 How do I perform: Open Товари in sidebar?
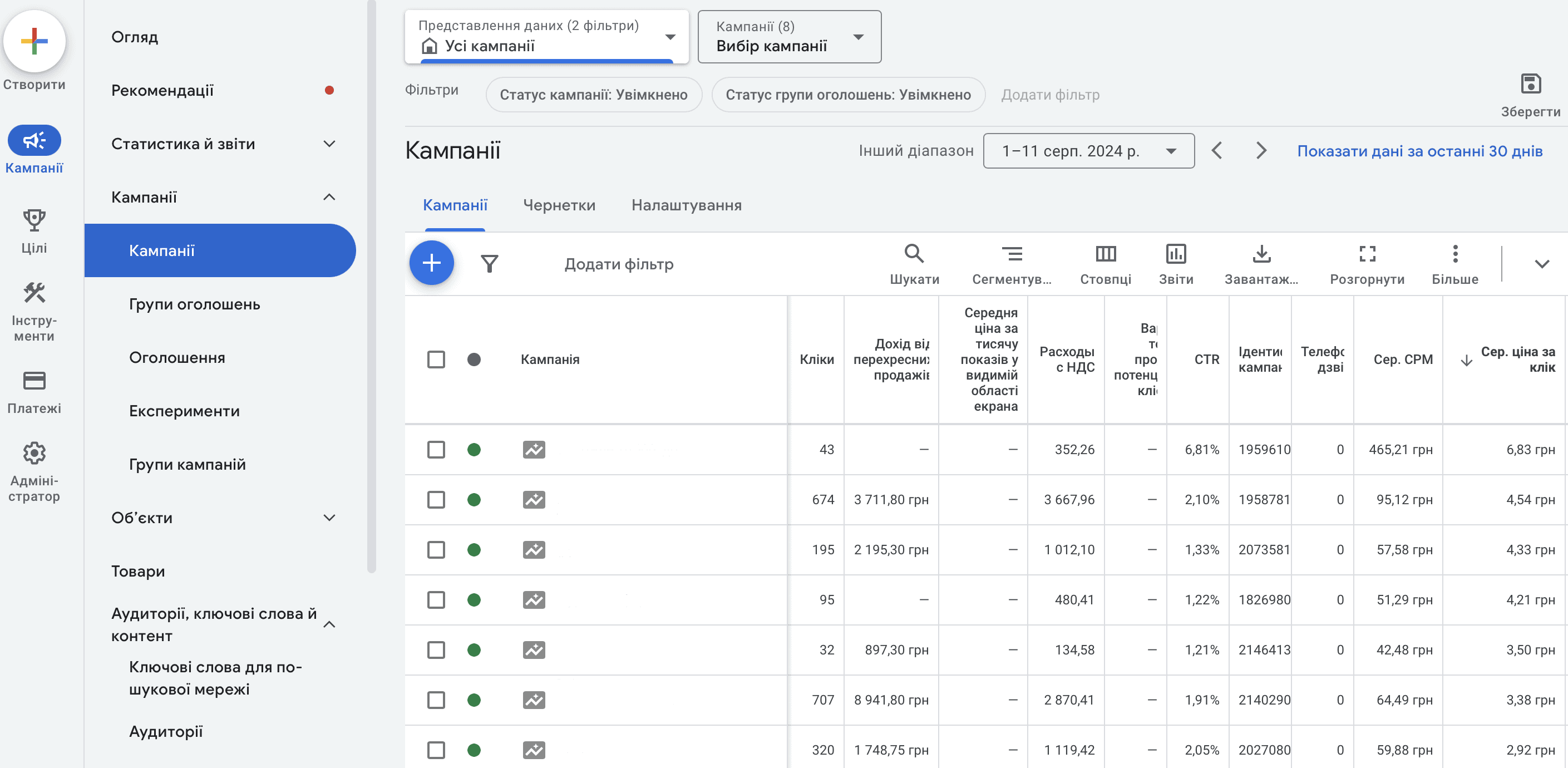[x=138, y=572]
